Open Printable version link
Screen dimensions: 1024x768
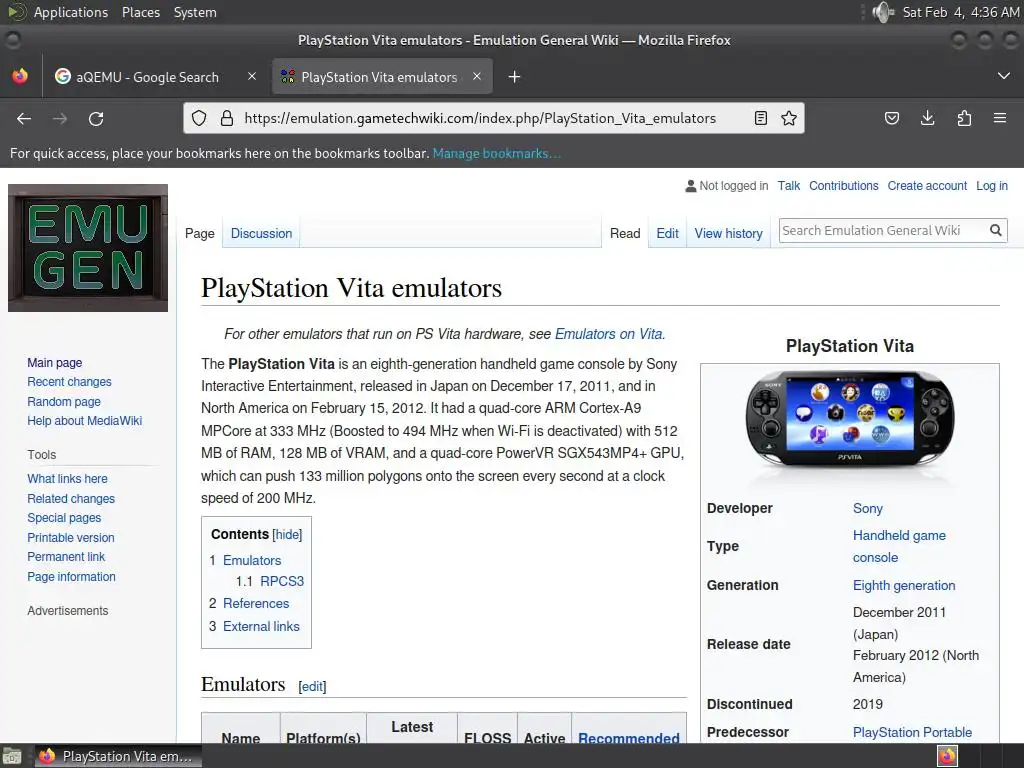coord(71,537)
